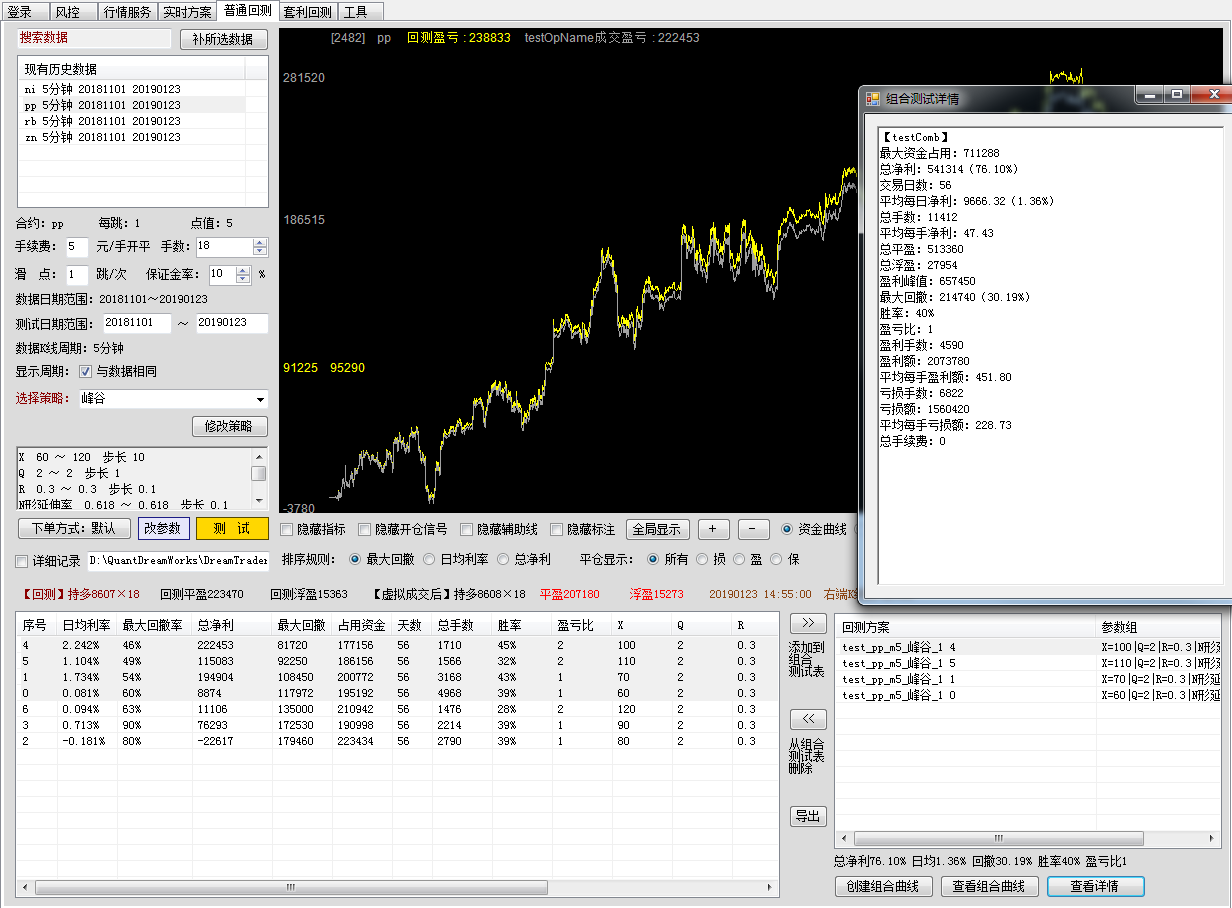The height and width of the screenshot is (908, 1232).
Task: Select 损 close-position display radio
Action: (x=702, y=560)
